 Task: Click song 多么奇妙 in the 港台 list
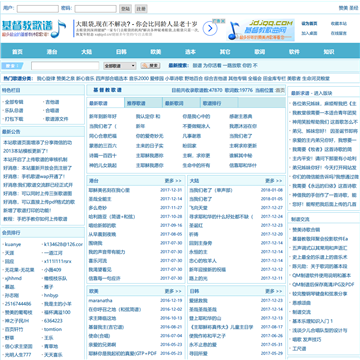98,208
